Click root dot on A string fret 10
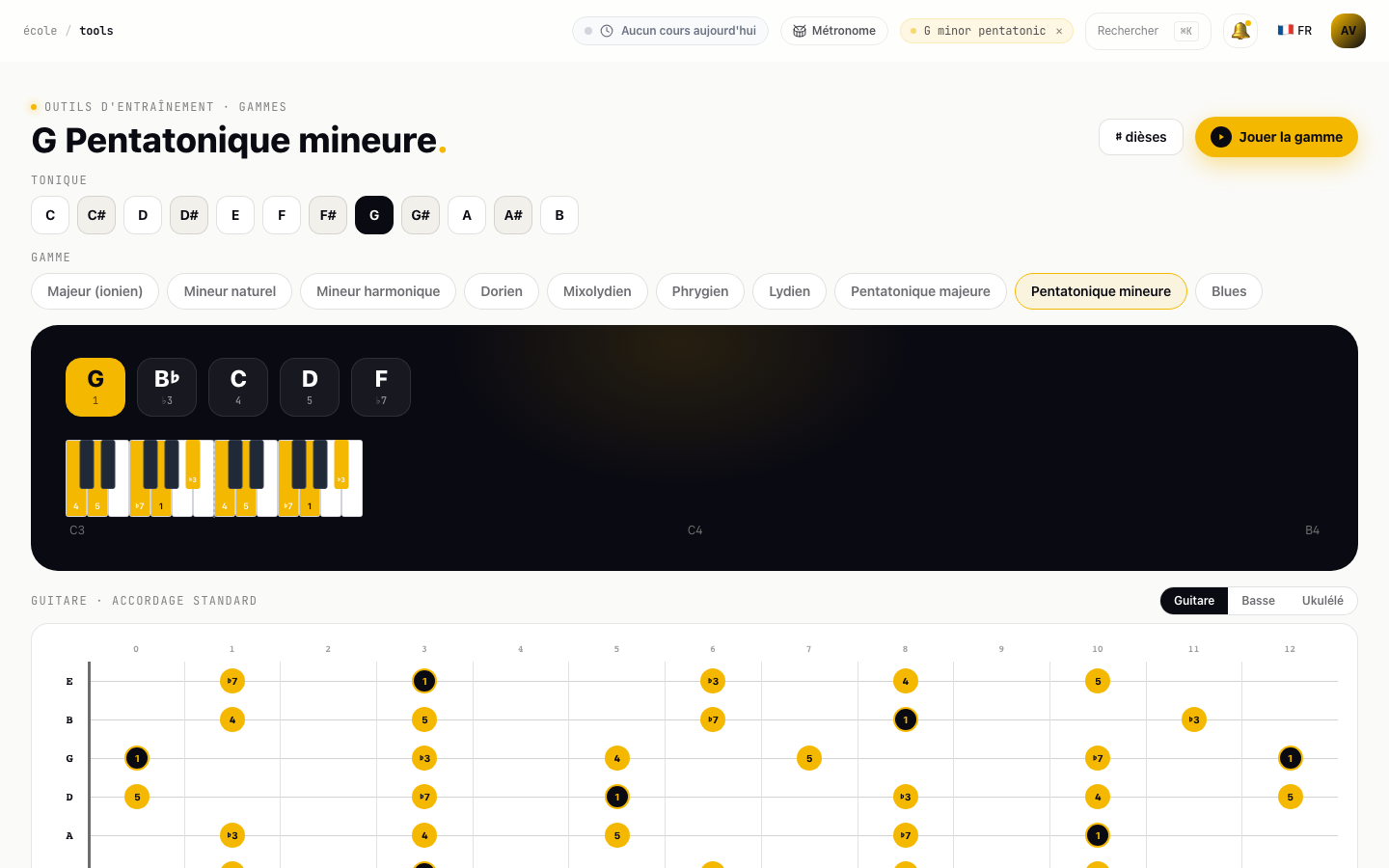 coord(1098,835)
